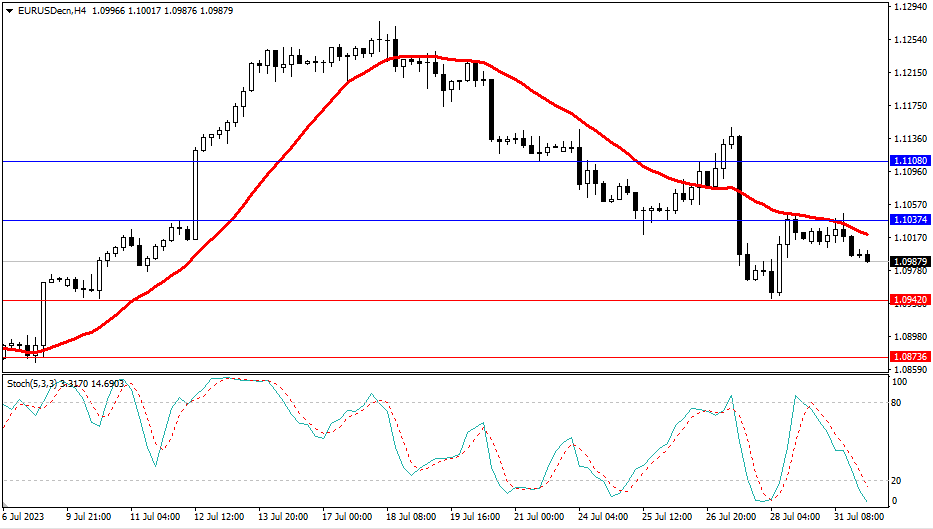Click the 17 Jul 00:00 time label
Viewport: 933px width, 529px height.
[x=346, y=518]
